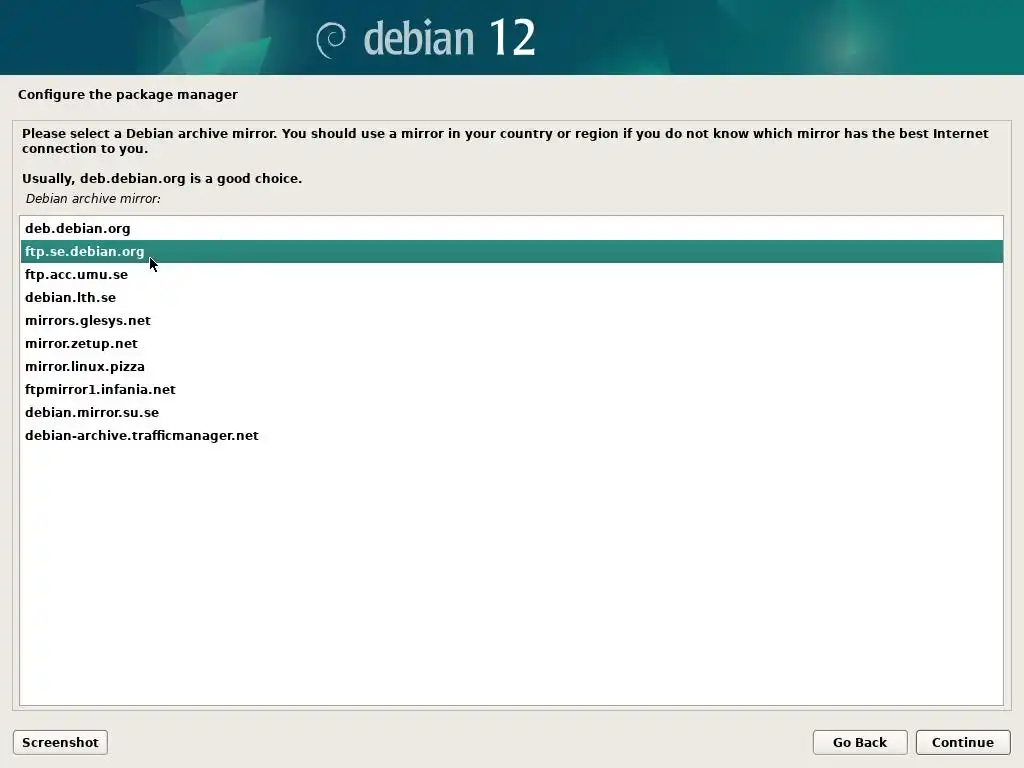Pick mirror.zetup.net from the list
Viewport: 1024px width, 768px height.
[x=511, y=344]
